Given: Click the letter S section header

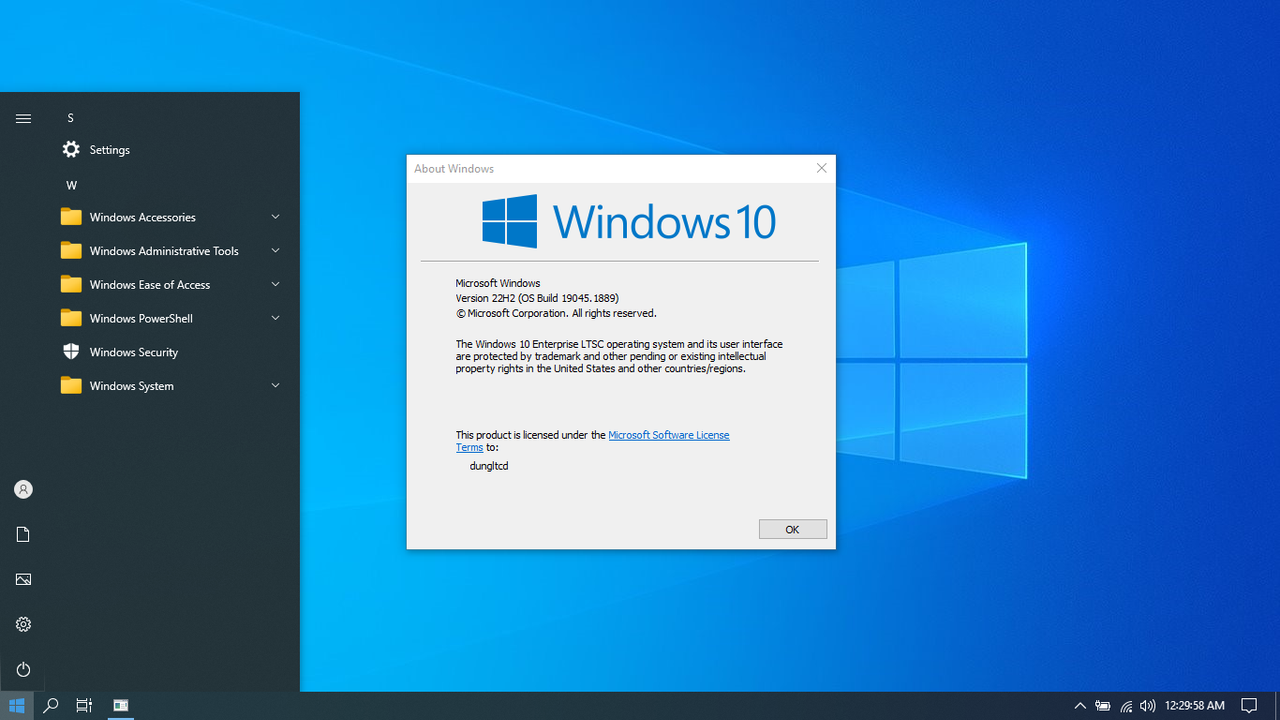Looking at the screenshot, I should (x=71, y=118).
